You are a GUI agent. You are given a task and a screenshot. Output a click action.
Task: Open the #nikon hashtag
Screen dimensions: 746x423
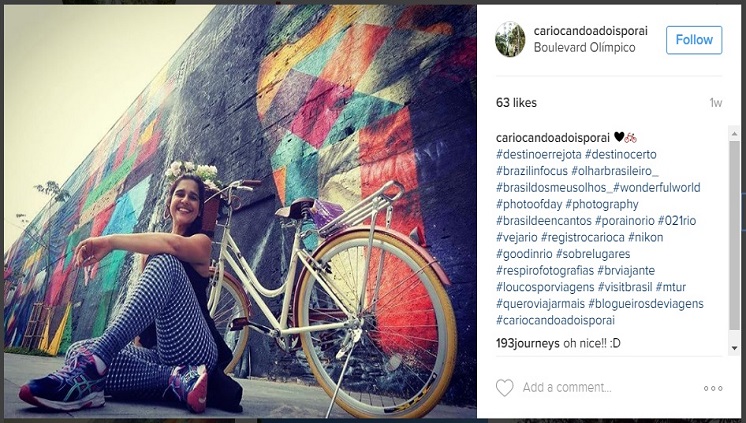[646, 237]
